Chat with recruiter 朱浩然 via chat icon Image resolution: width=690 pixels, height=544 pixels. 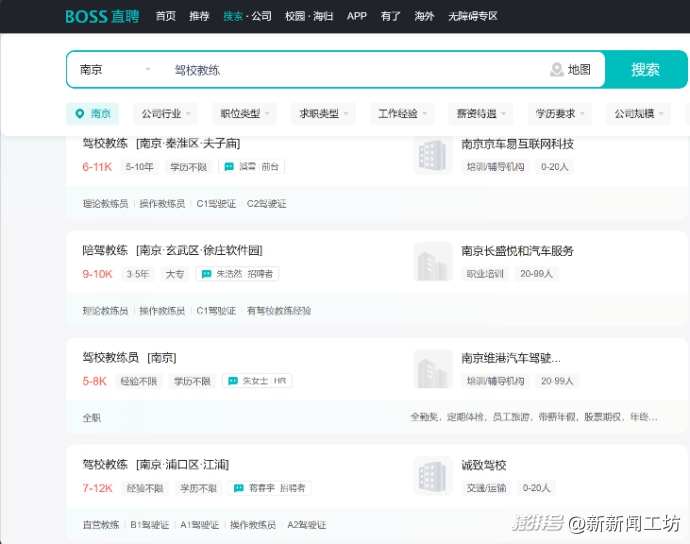click(x=207, y=274)
